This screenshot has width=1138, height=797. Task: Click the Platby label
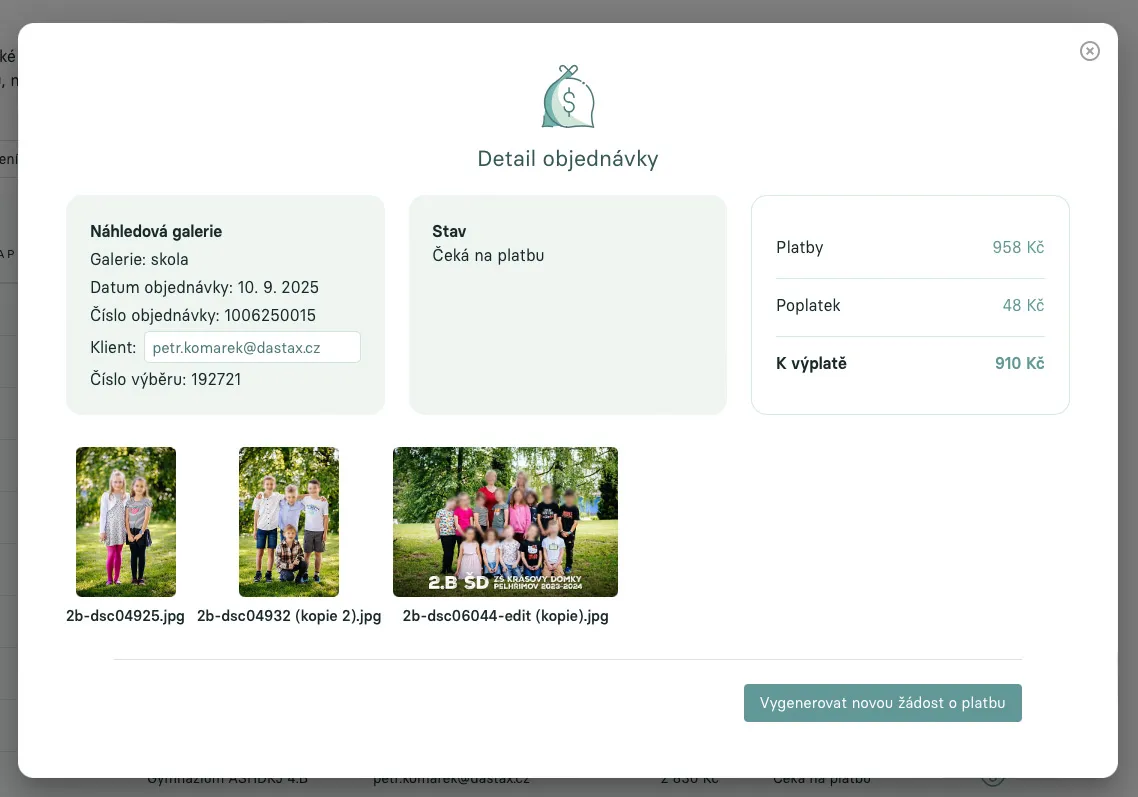pos(800,248)
